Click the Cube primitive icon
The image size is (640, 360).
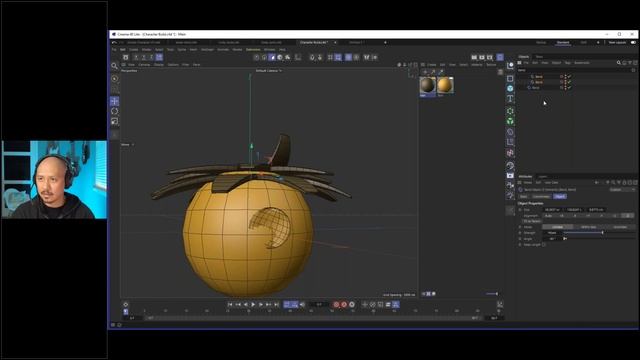pos(510,78)
